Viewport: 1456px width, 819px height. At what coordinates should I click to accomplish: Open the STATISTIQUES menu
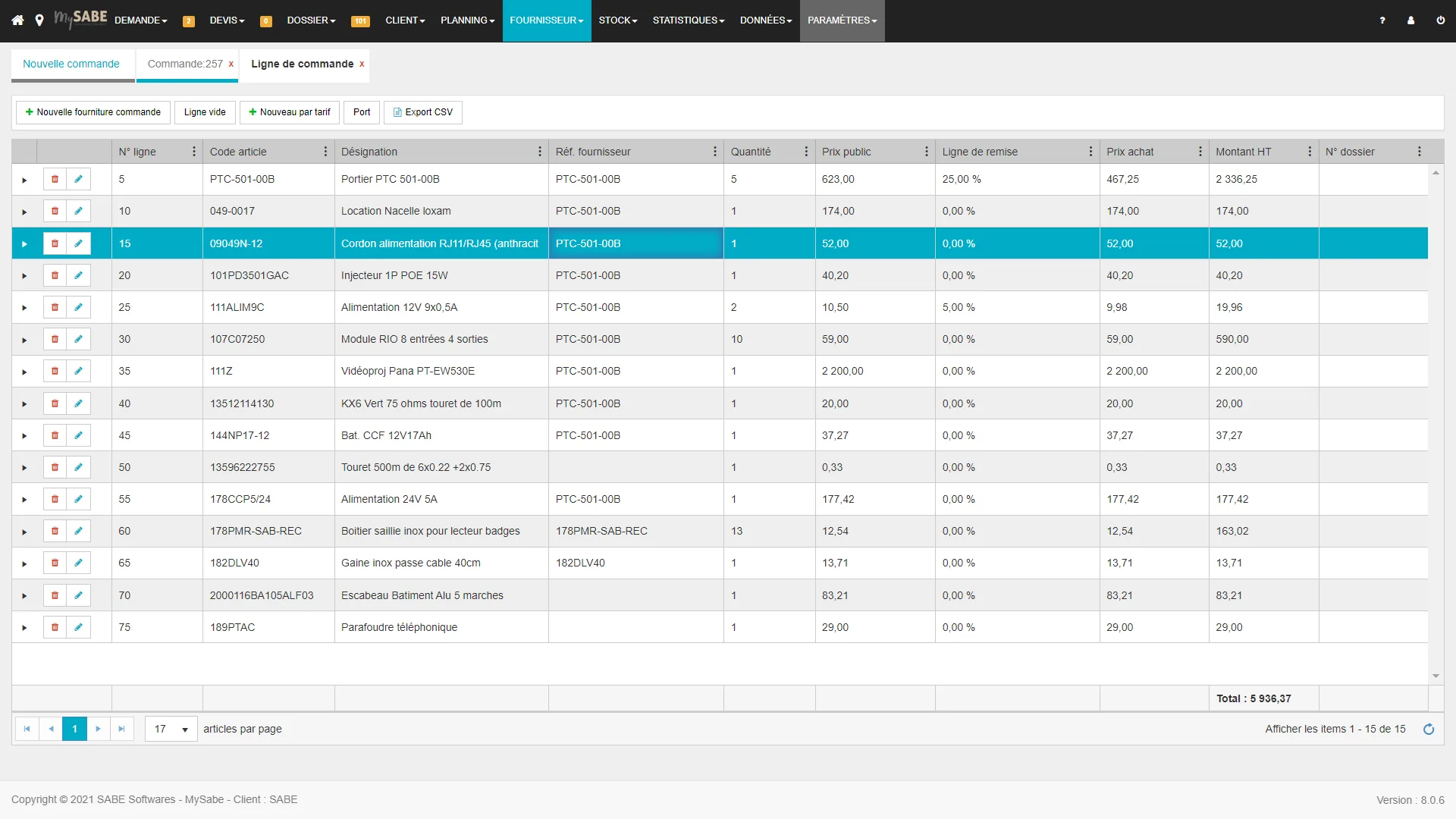(689, 20)
